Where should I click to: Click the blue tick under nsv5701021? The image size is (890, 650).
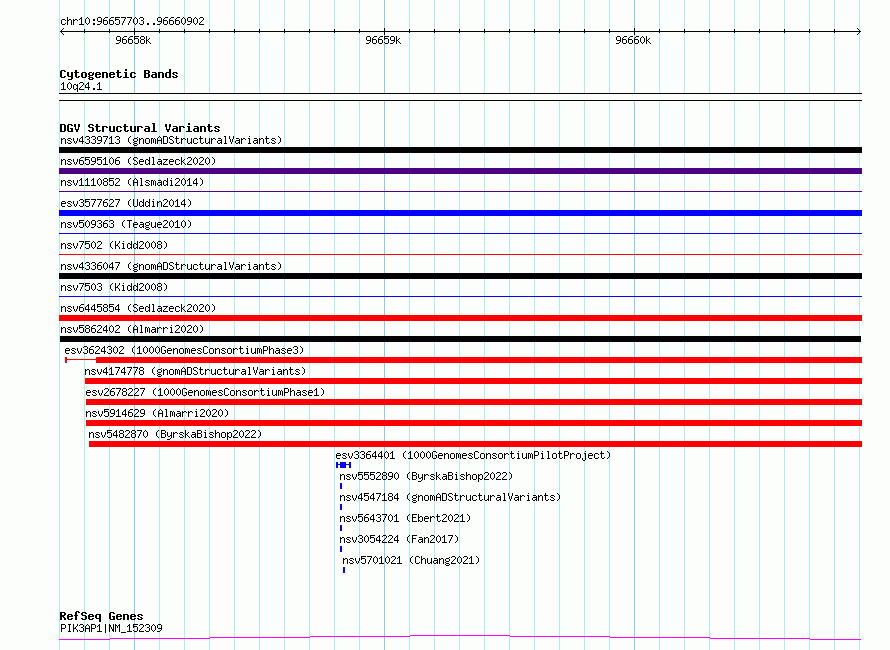[x=344, y=570]
